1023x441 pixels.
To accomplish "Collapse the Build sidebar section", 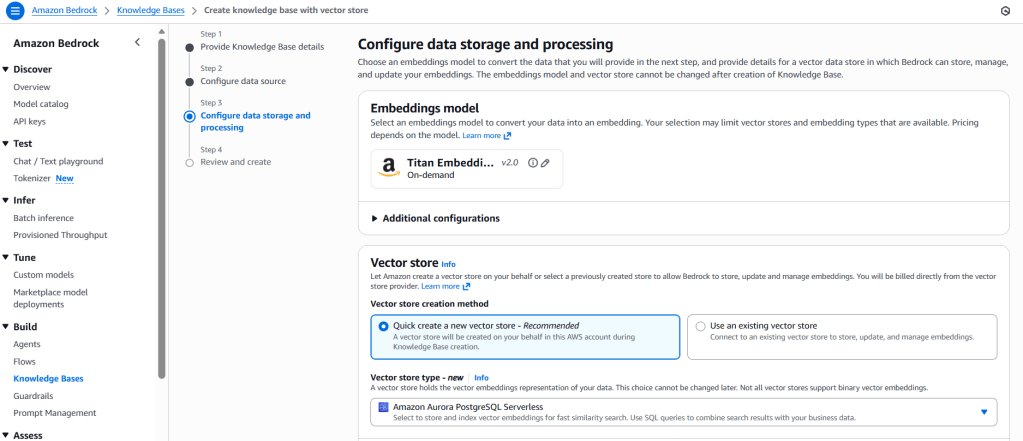I will (6, 327).
